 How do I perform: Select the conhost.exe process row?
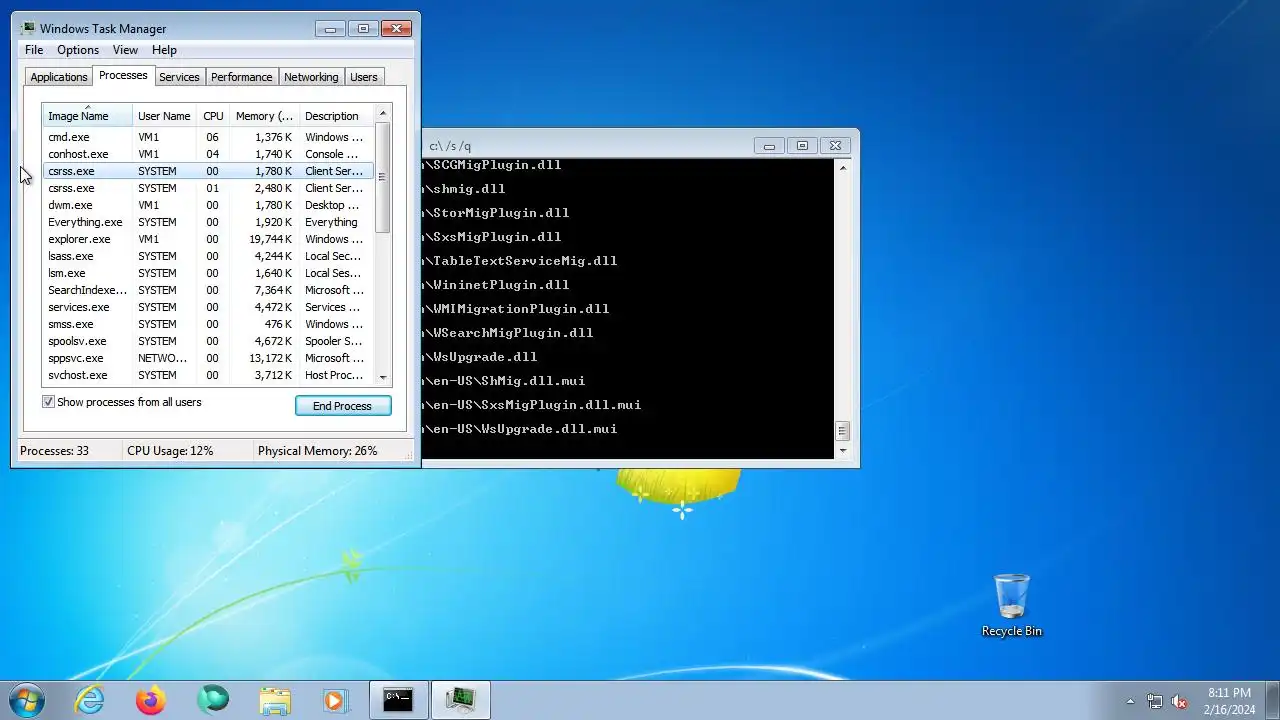pyautogui.click(x=208, y=154)
